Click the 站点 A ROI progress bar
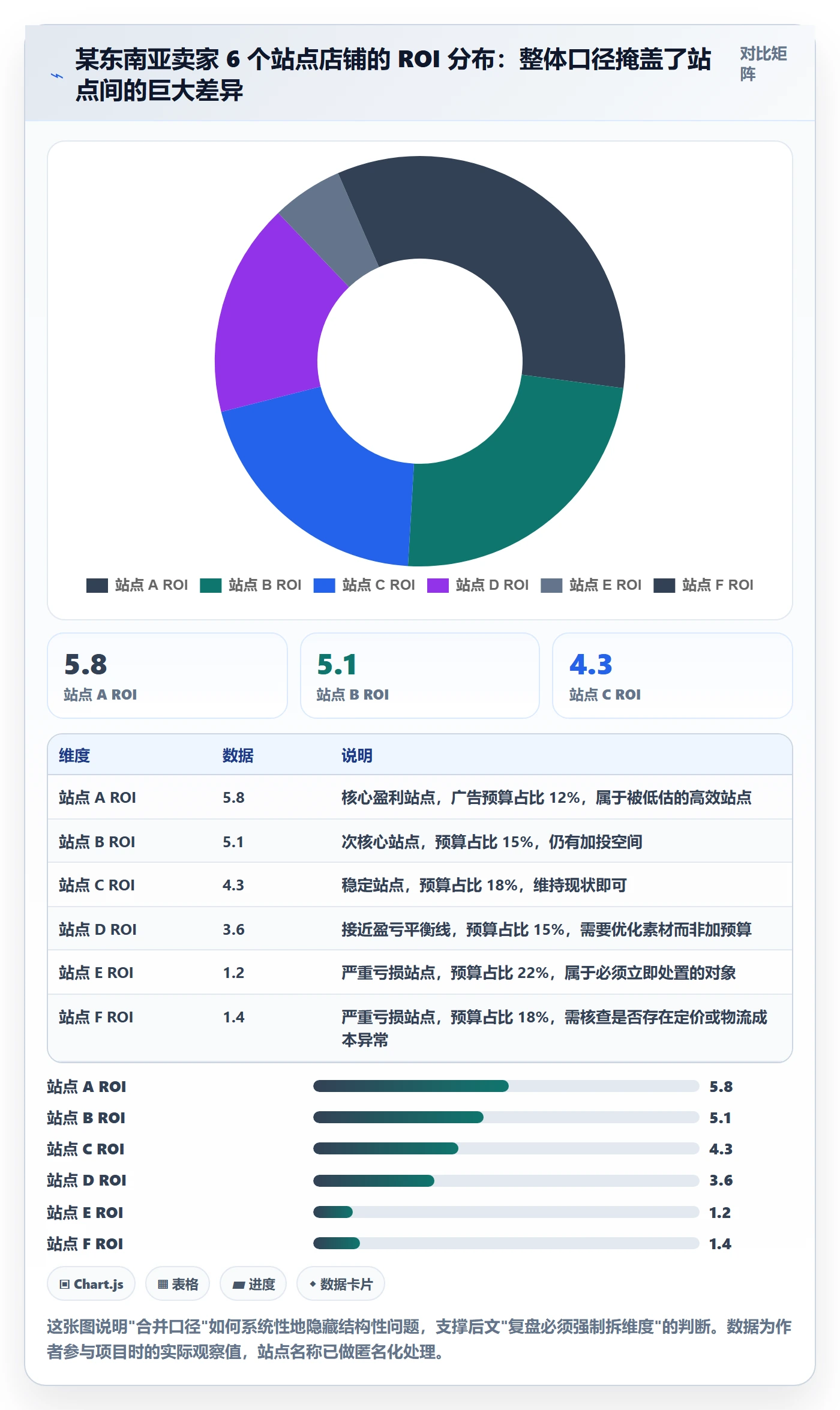 (x=506, y=1086)
